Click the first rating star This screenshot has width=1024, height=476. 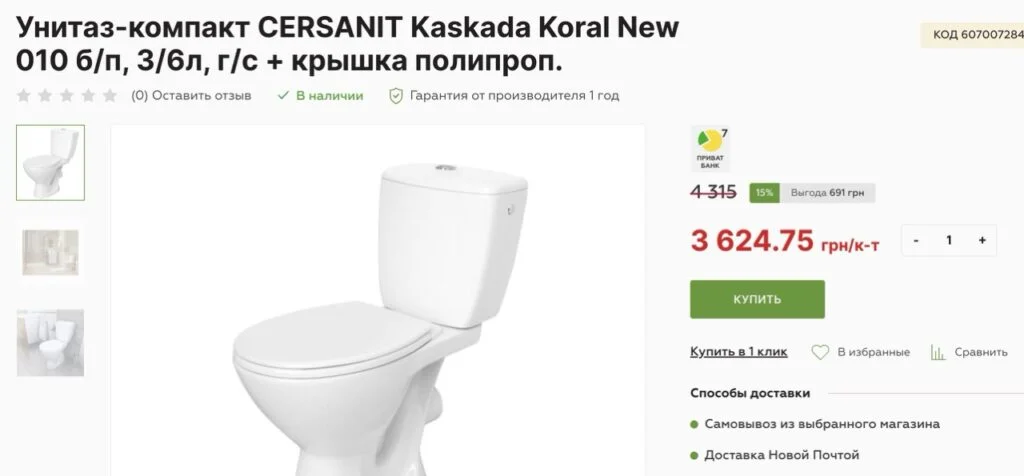(x=24, y=96)
